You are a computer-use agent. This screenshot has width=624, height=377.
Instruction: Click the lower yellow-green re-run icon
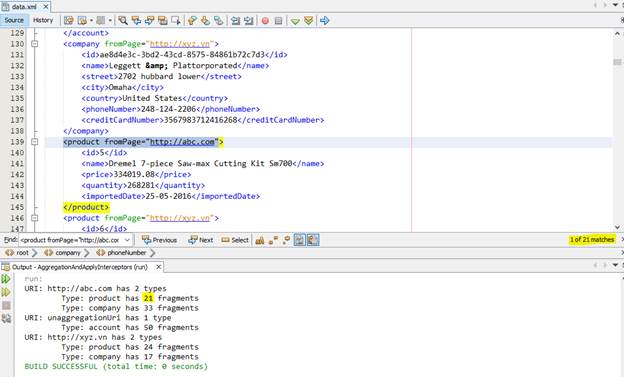[6, 292]
